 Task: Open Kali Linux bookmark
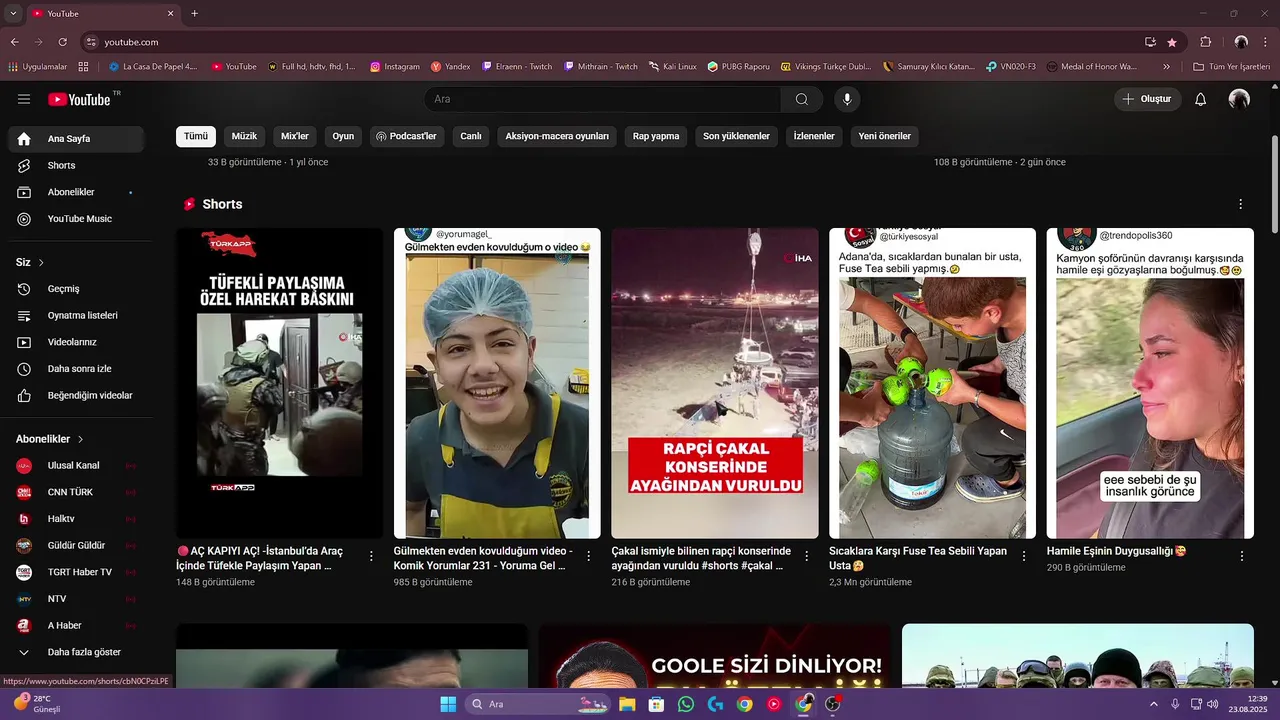[x=672, y=66]
